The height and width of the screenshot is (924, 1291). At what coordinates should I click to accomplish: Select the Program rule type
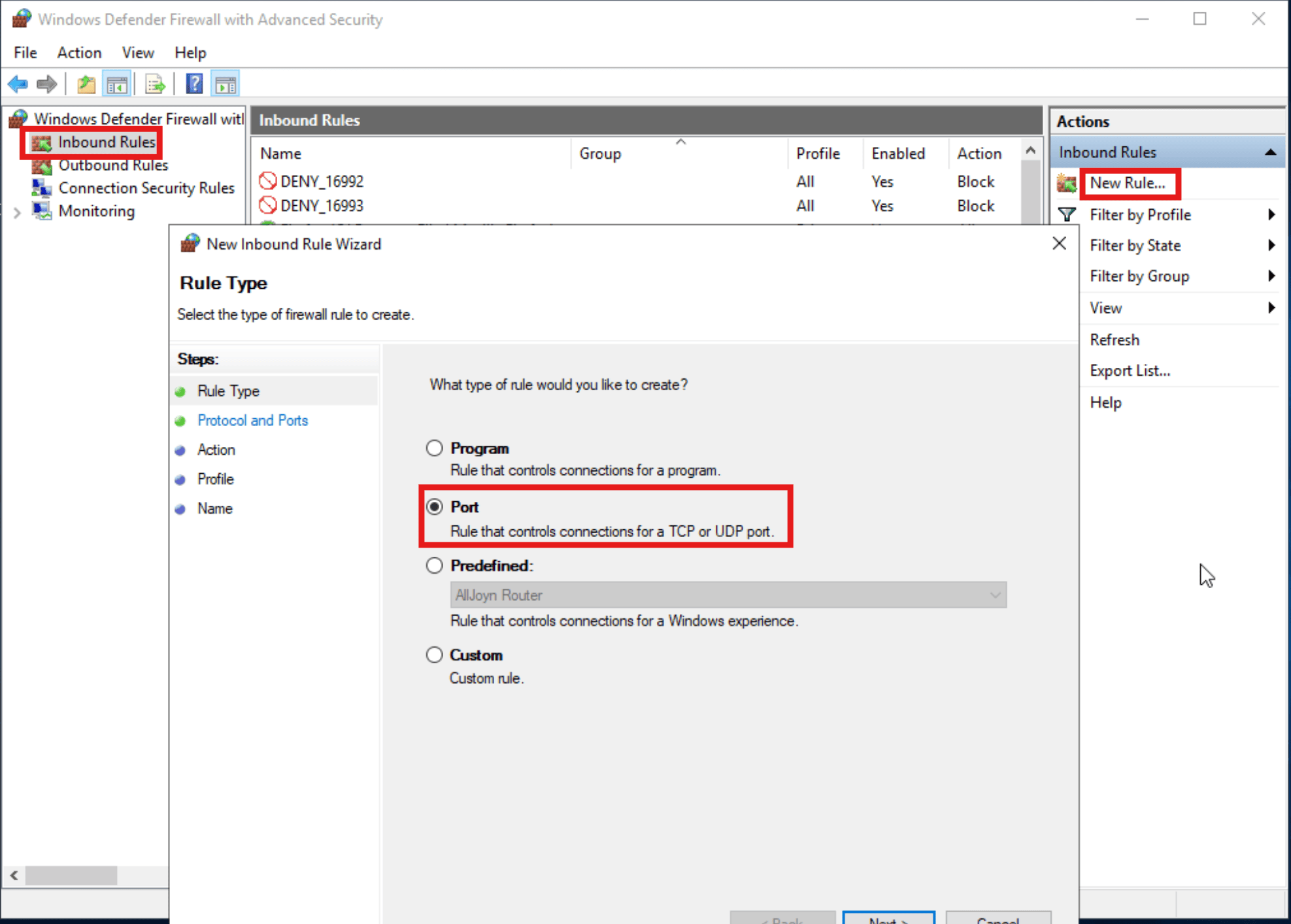click(x=434, y=448)
